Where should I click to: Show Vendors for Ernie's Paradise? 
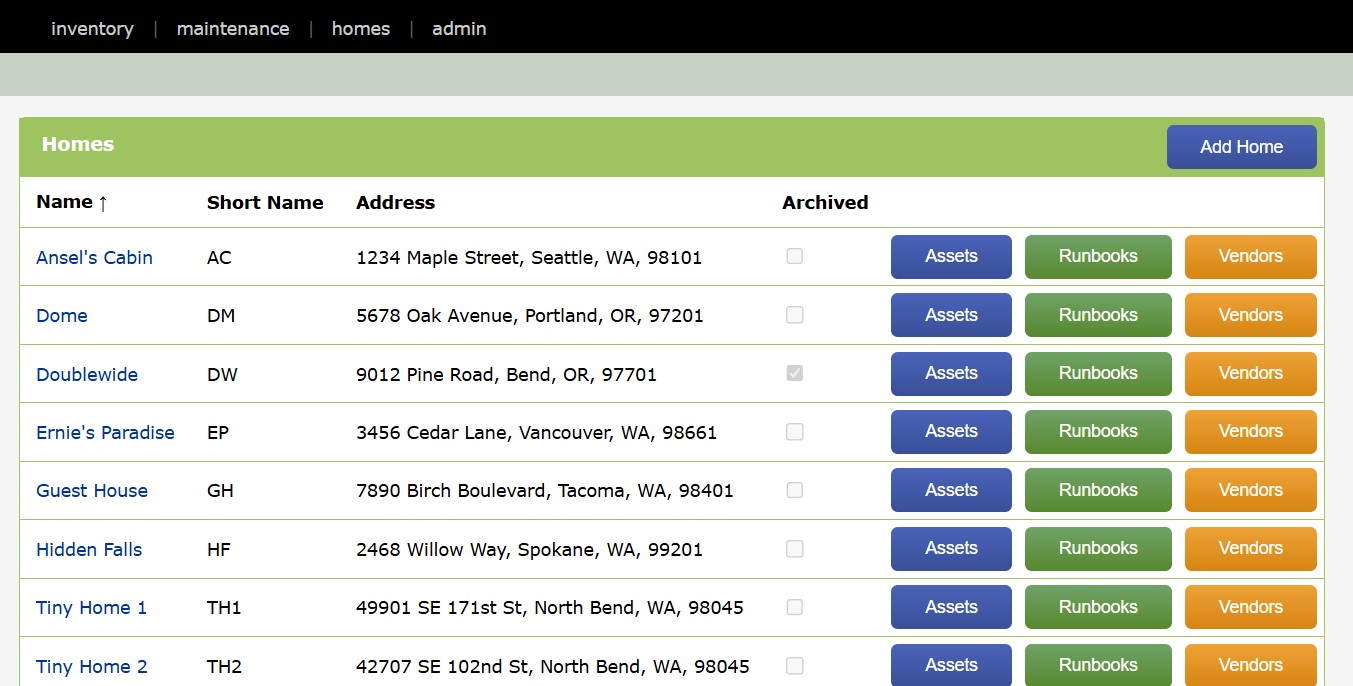pyautogui.click(x=1250, y=431)
